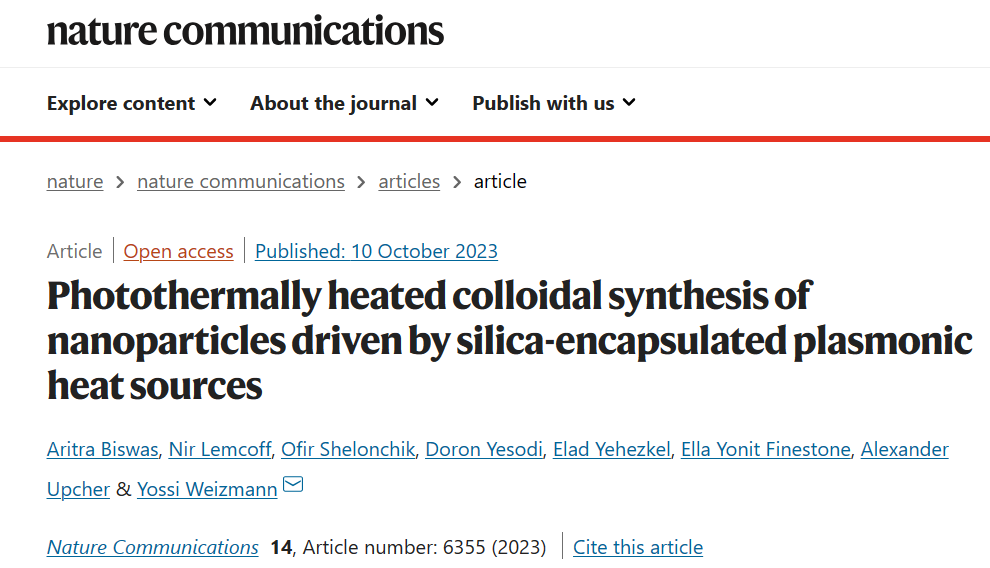Expand the Explore content menu
This screenshot has width=990, height=568.
[131, 103]
